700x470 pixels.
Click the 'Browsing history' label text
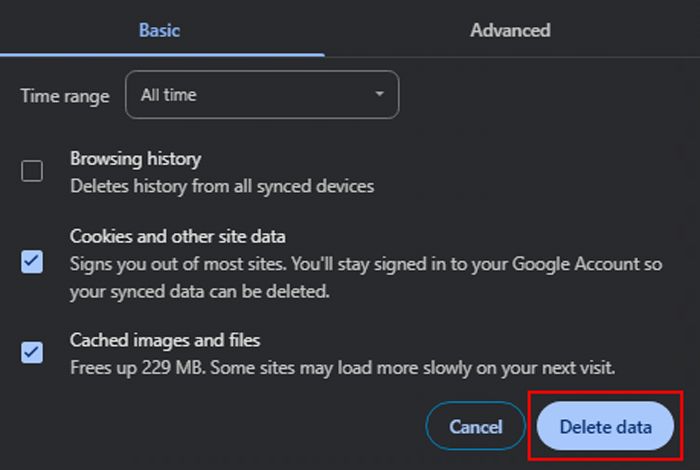(x=135, y=159)
